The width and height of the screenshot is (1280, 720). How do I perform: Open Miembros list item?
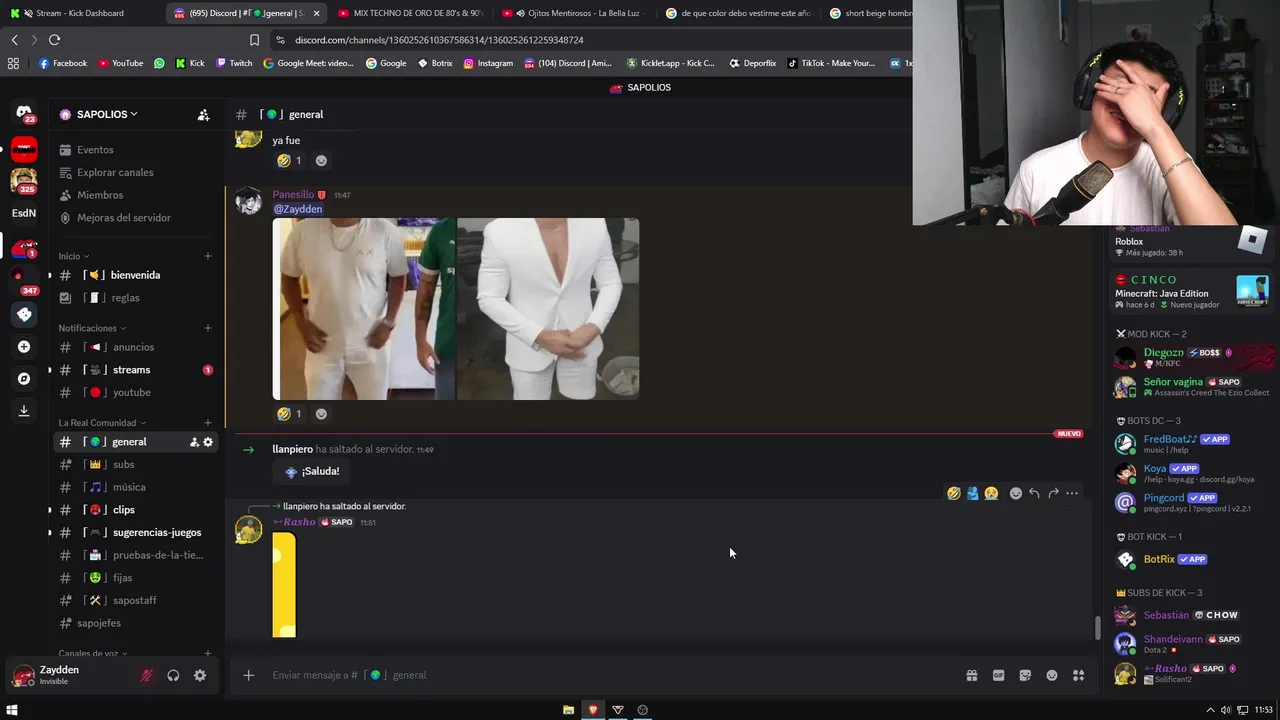click(138, 195)
